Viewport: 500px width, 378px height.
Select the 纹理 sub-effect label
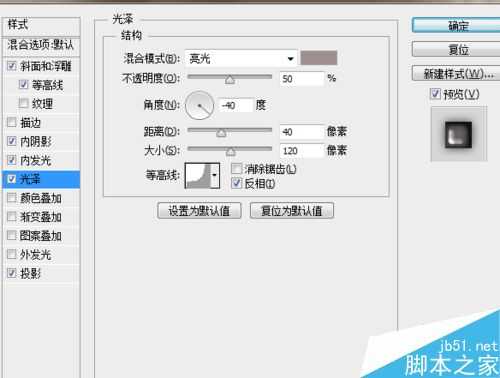[x=42, y=104]
